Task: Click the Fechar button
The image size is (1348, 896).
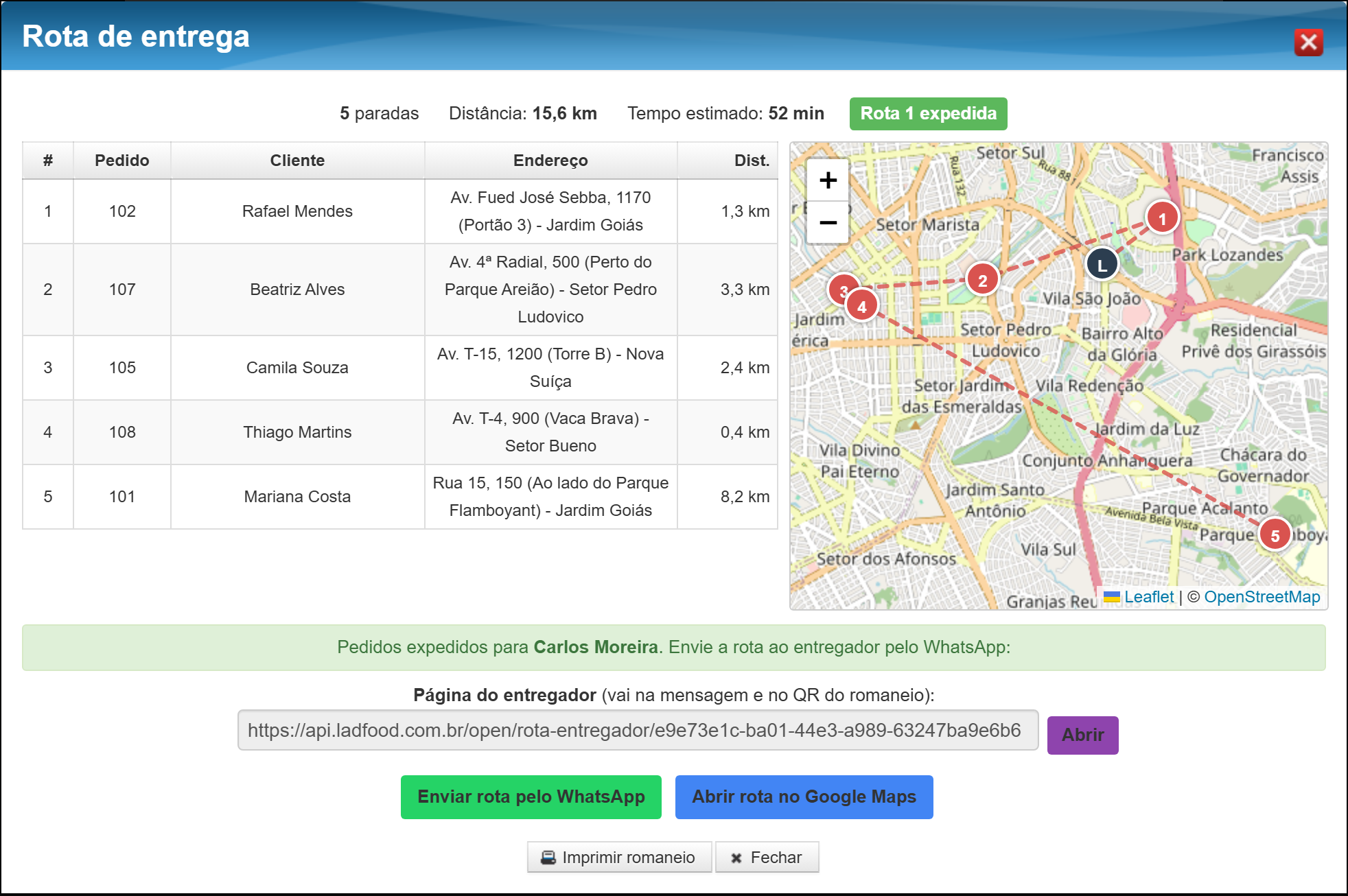Action: 767,857
